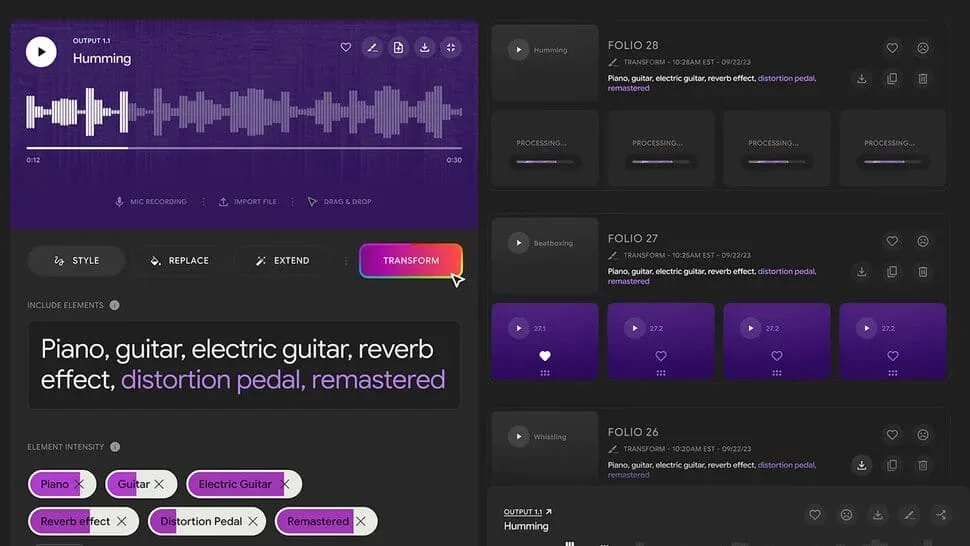Download Folio 27
Image resolution: width=970 pixels, height=546 pixels.
861,271
